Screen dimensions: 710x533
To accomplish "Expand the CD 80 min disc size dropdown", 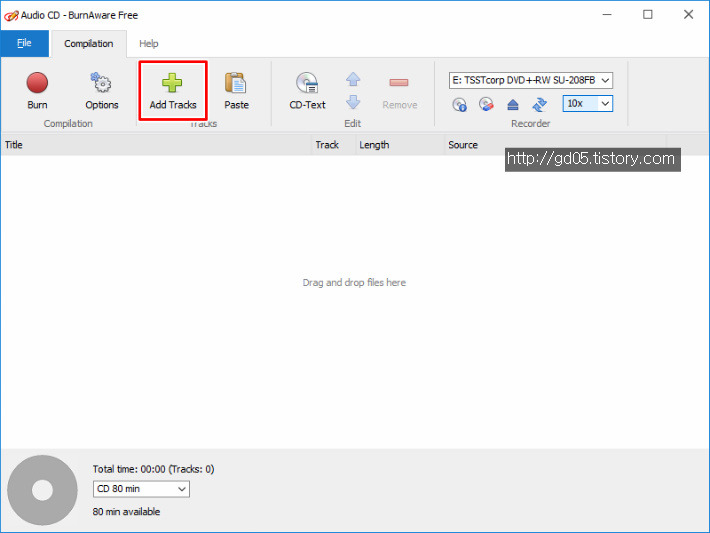I will pyautogui.click(x=141, y=489).
